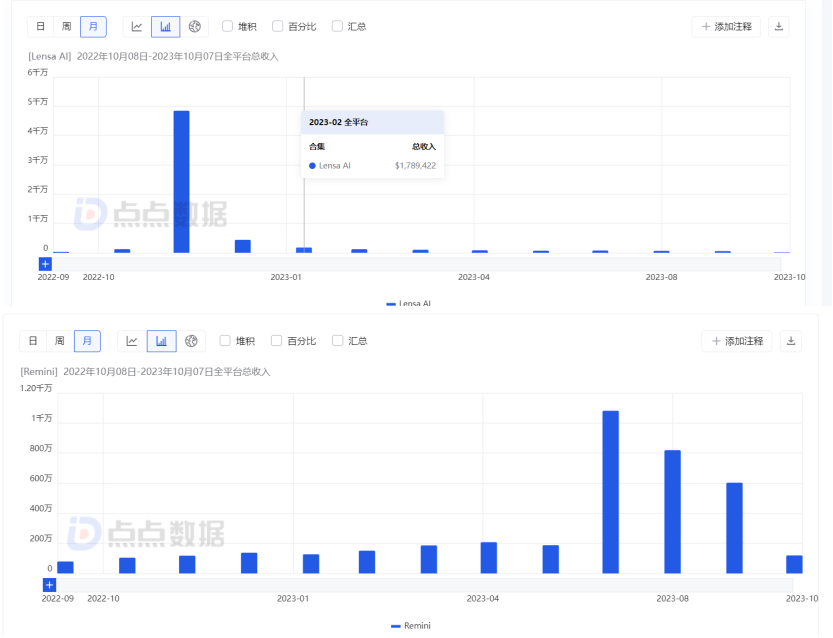Click globe icon in Lensa AI toolbar
Screen dimensions: 833x638
pos(195,26)
